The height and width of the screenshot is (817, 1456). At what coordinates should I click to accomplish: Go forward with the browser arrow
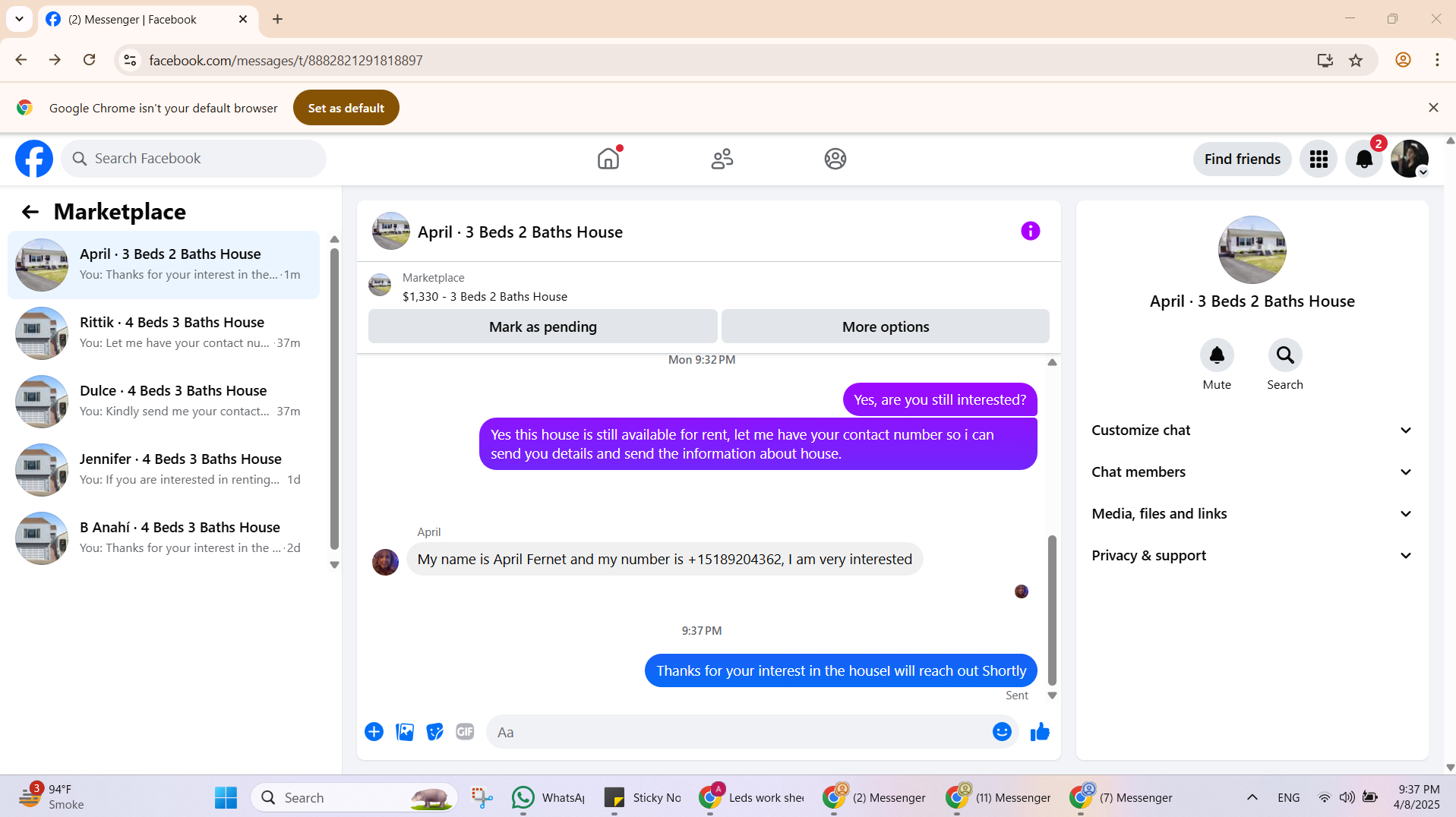(55, 60)
